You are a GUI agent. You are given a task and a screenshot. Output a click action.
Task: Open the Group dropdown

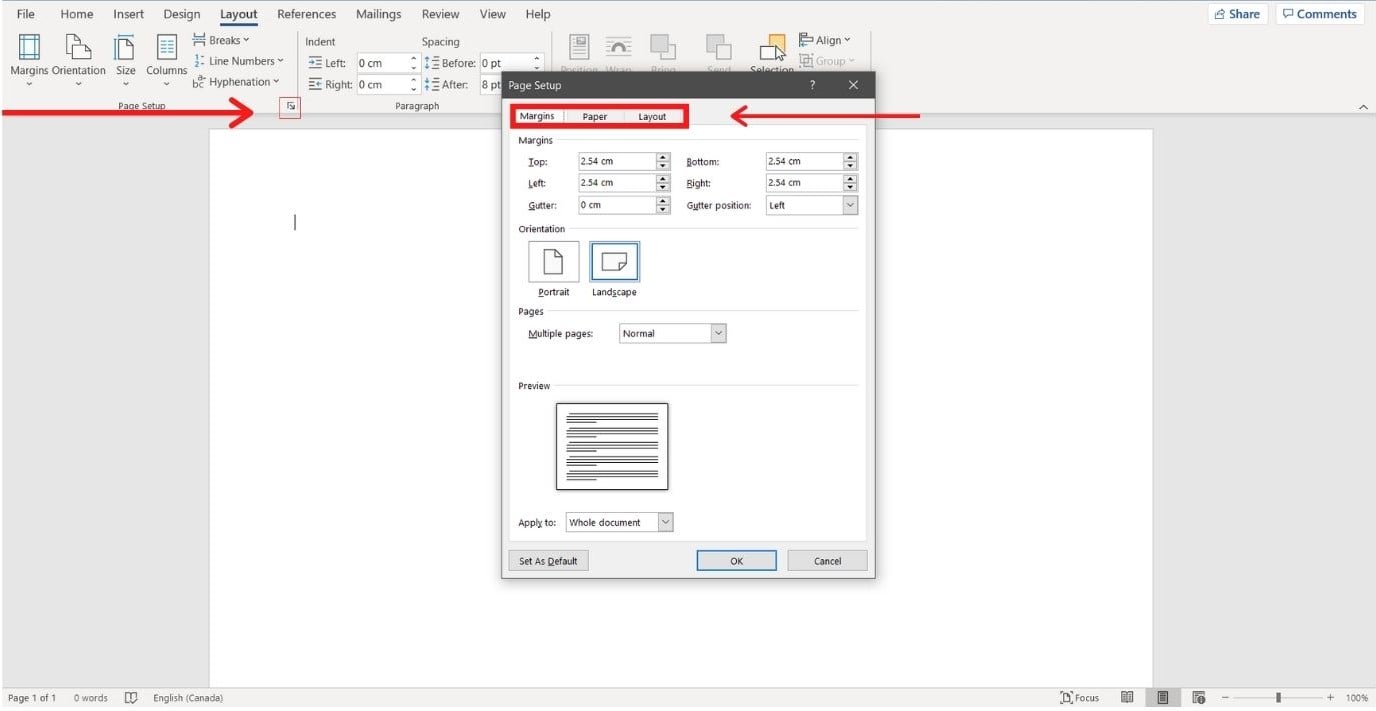pyautogui.click(x=827, y=61)
